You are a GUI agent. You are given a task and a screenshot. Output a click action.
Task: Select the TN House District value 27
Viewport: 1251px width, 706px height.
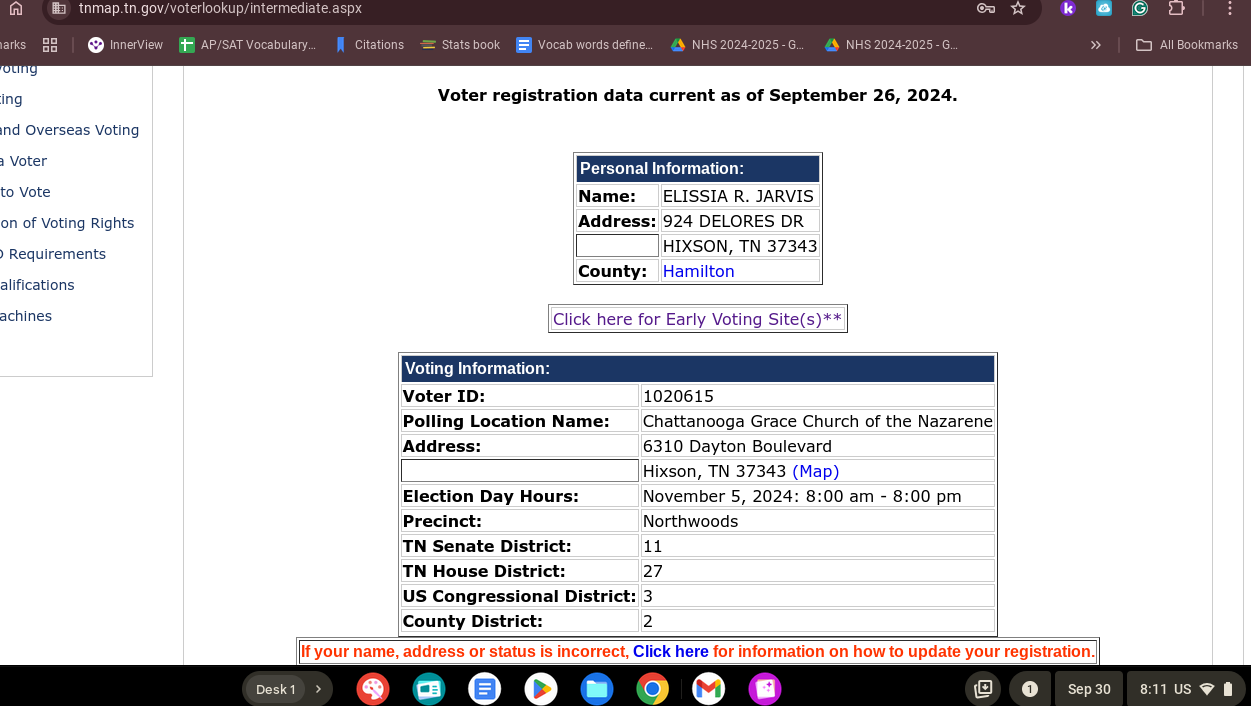pyautogui.click(x=653, y=571)
